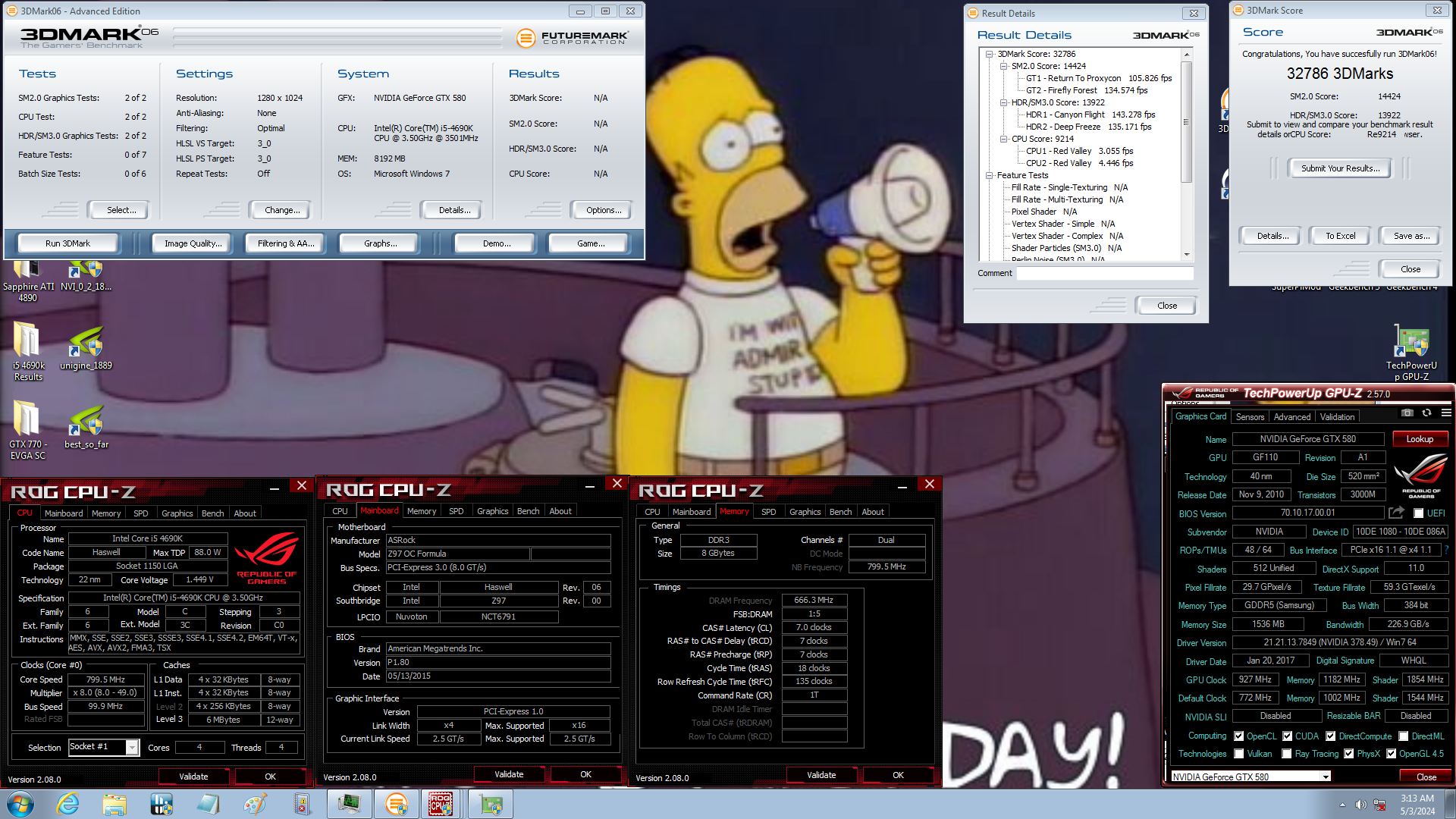Click the volume speaker tray icon
Image resolution: width=1456 pixels, height=819 pixels.
click(1360, 805)
